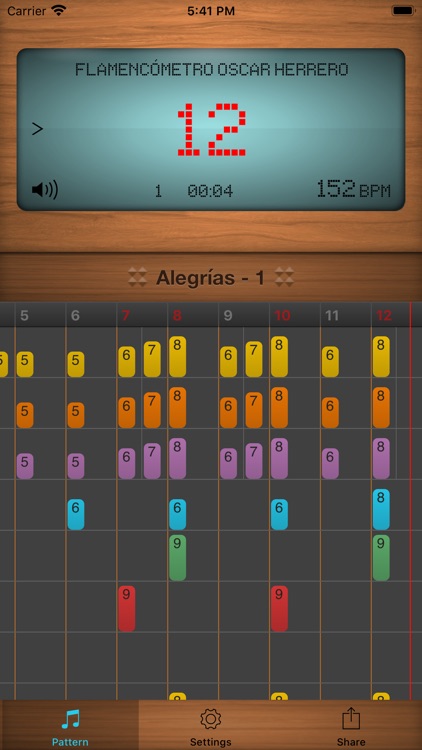Tap purple 8 block under beat 8
Image resolution: width=422 pixels, height=750 pixels.
178,458
